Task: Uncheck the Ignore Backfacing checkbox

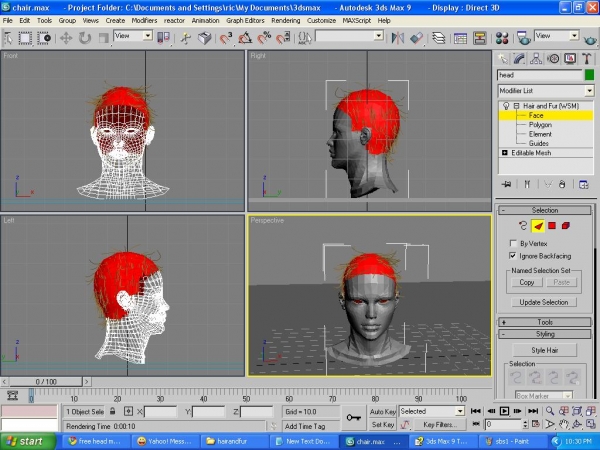Action: 513,256
